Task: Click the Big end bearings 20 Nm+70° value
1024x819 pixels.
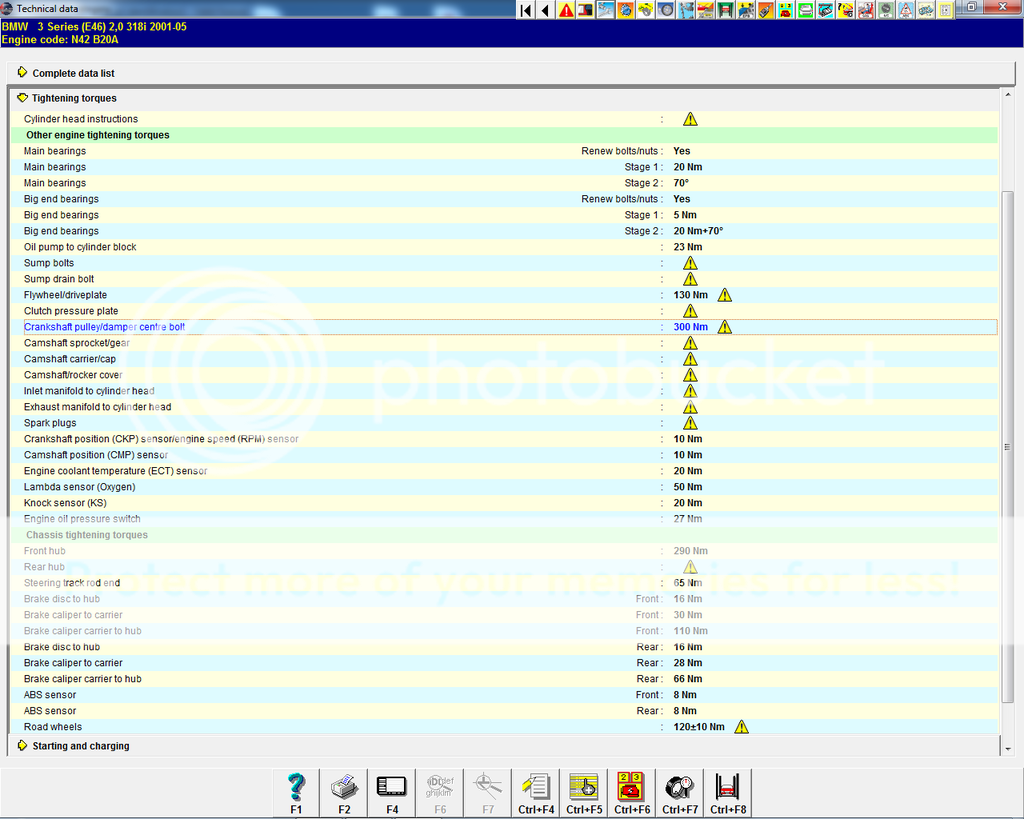Action: tap(698, 231)
